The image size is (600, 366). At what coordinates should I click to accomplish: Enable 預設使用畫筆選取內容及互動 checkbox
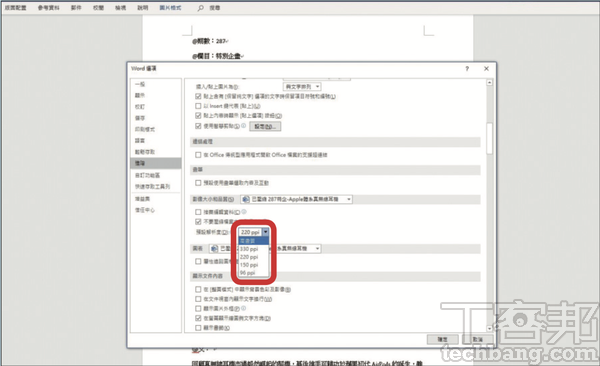coord(198,183)
